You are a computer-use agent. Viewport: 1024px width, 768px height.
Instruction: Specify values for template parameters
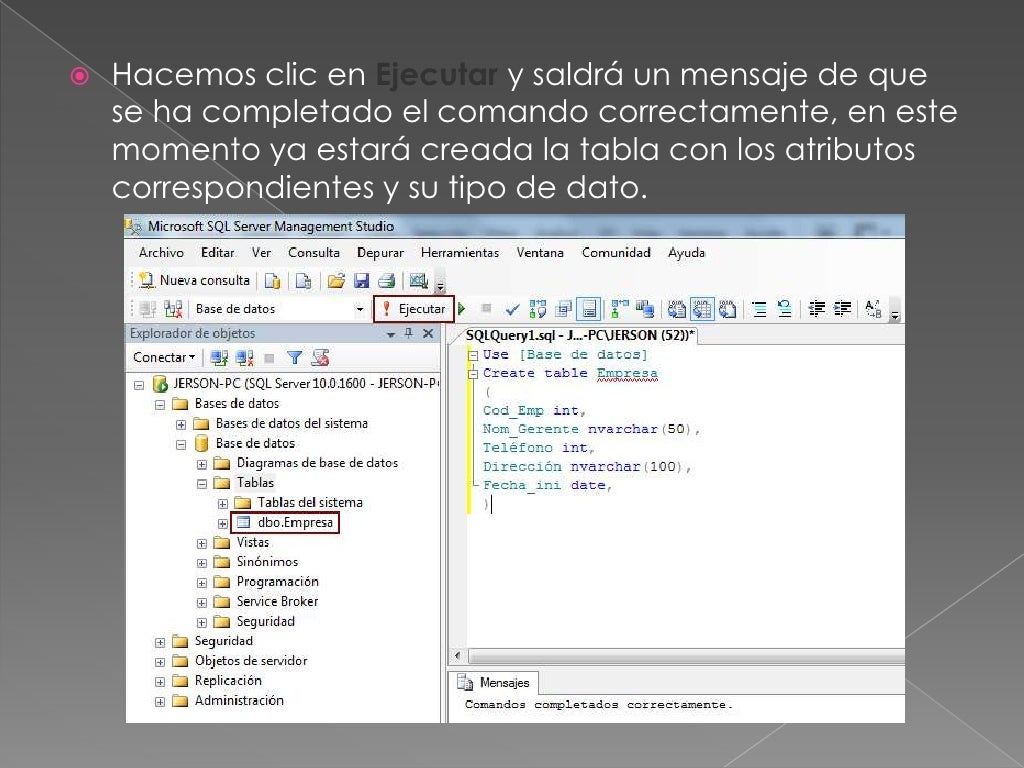(873, 309)
